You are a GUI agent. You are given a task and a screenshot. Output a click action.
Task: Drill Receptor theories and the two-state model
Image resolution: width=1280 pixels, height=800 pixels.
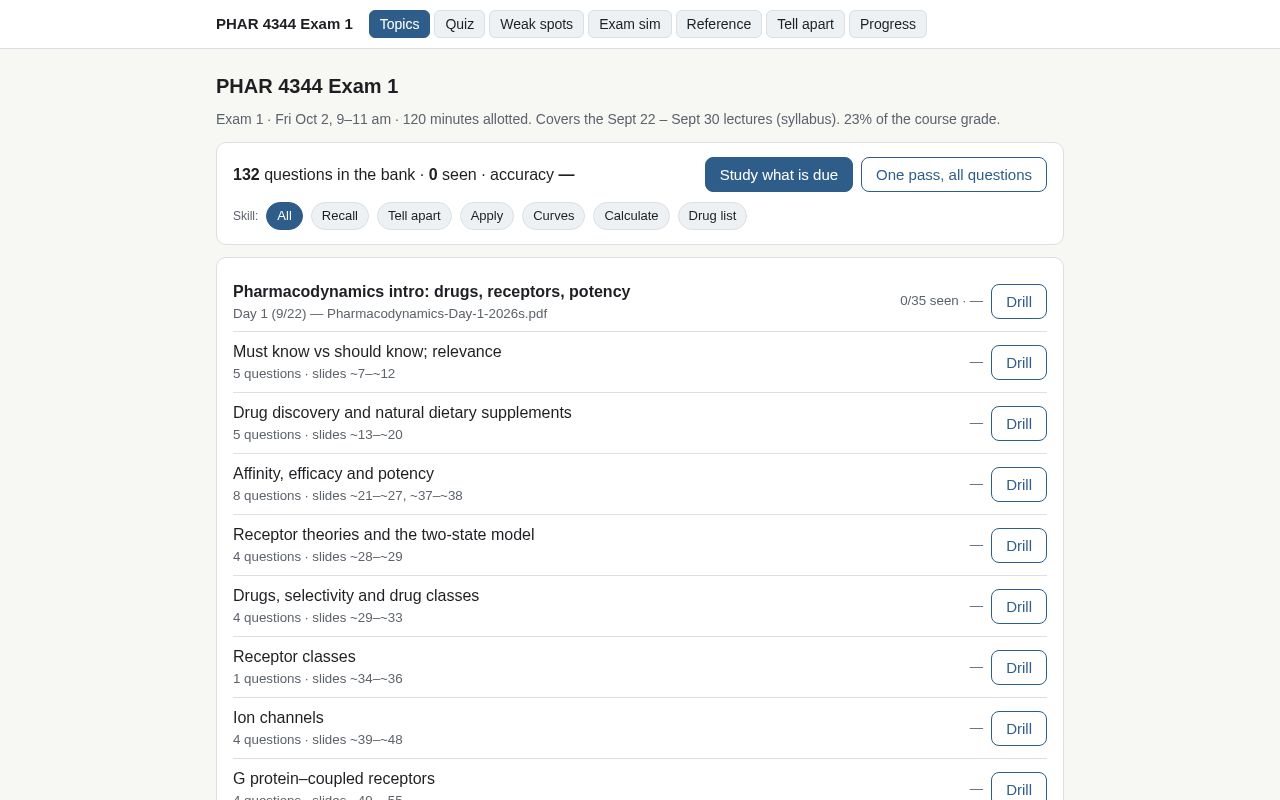click(1019, 546)
